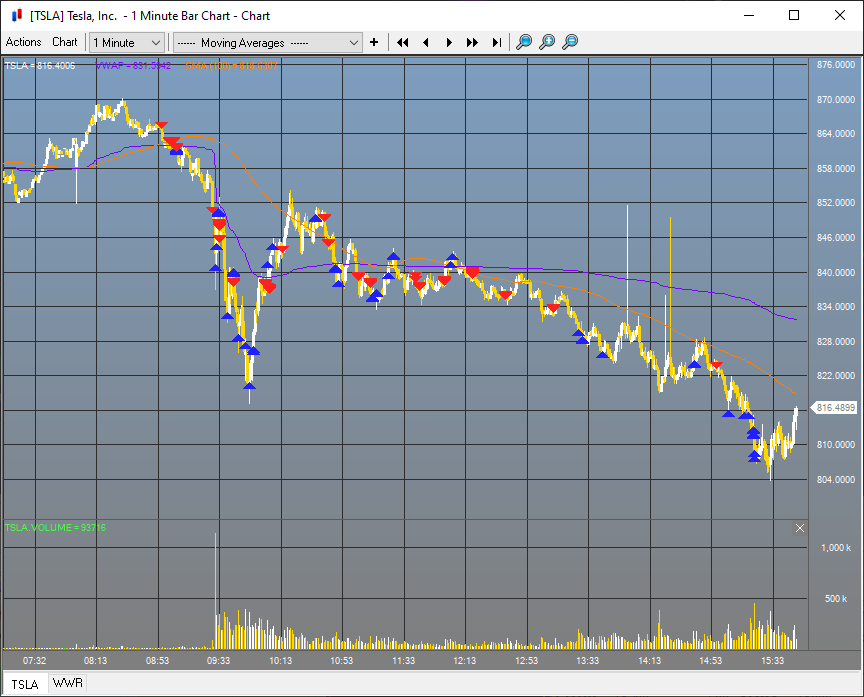This screenshot has height=697, width=864.
Task: Click the green TSLA VOLUME label
Action: [55, 527]
